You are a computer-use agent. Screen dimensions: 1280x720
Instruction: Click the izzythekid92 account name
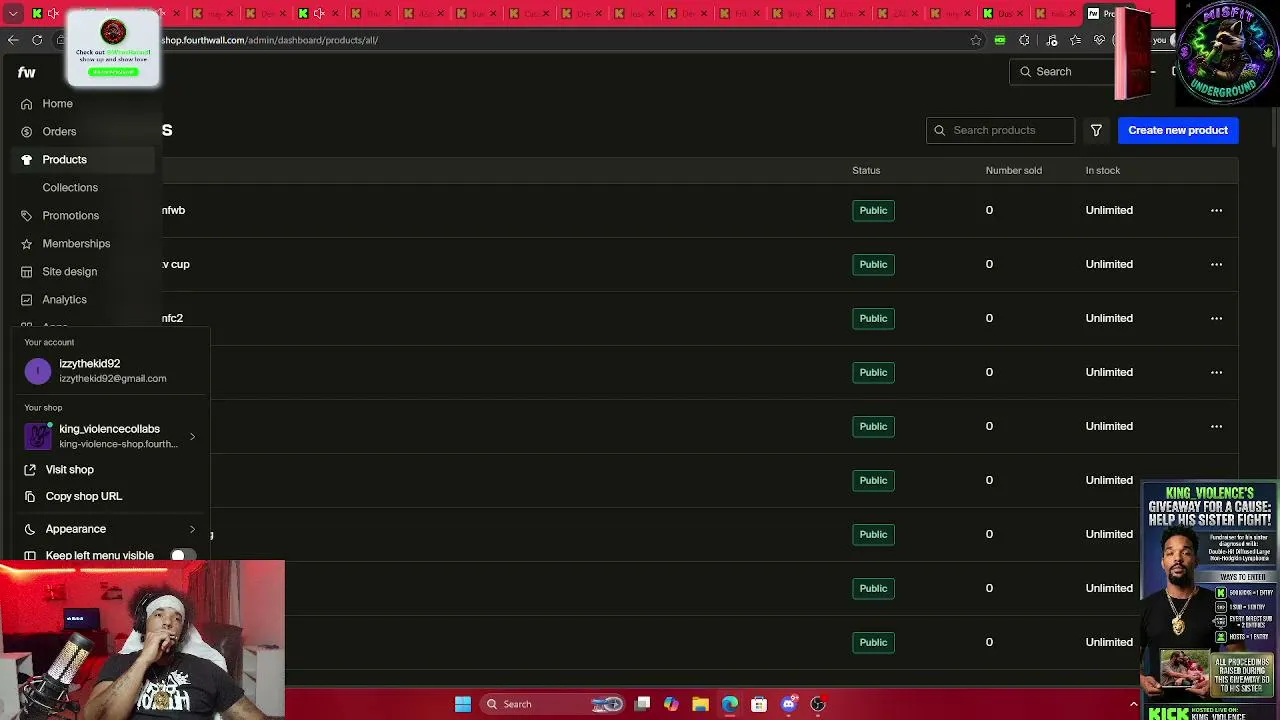coord(90,364)
